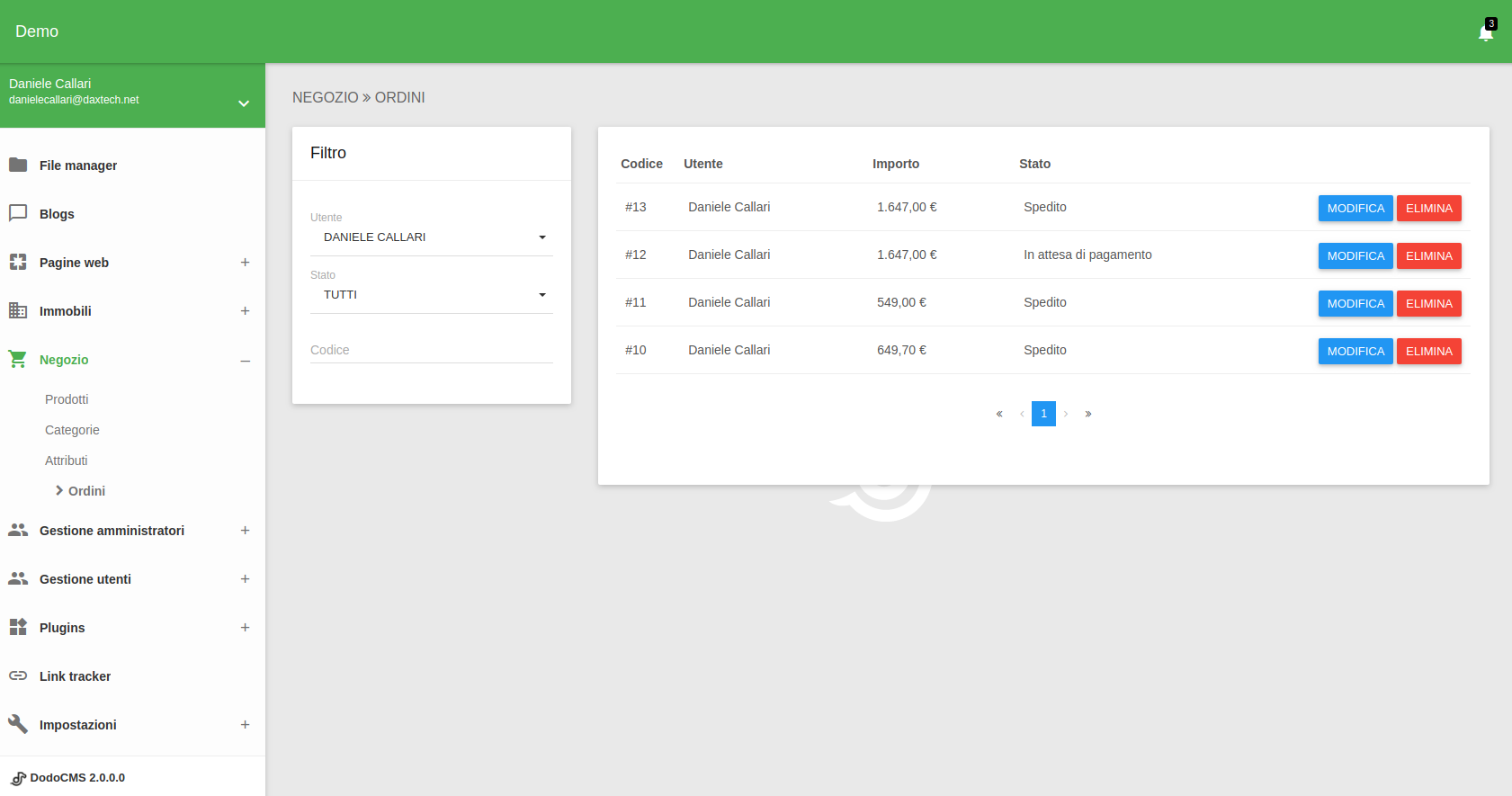Click the Gestione utenti people icon
Viewport: 1512px width, 796px height.
tap(18, 578)
